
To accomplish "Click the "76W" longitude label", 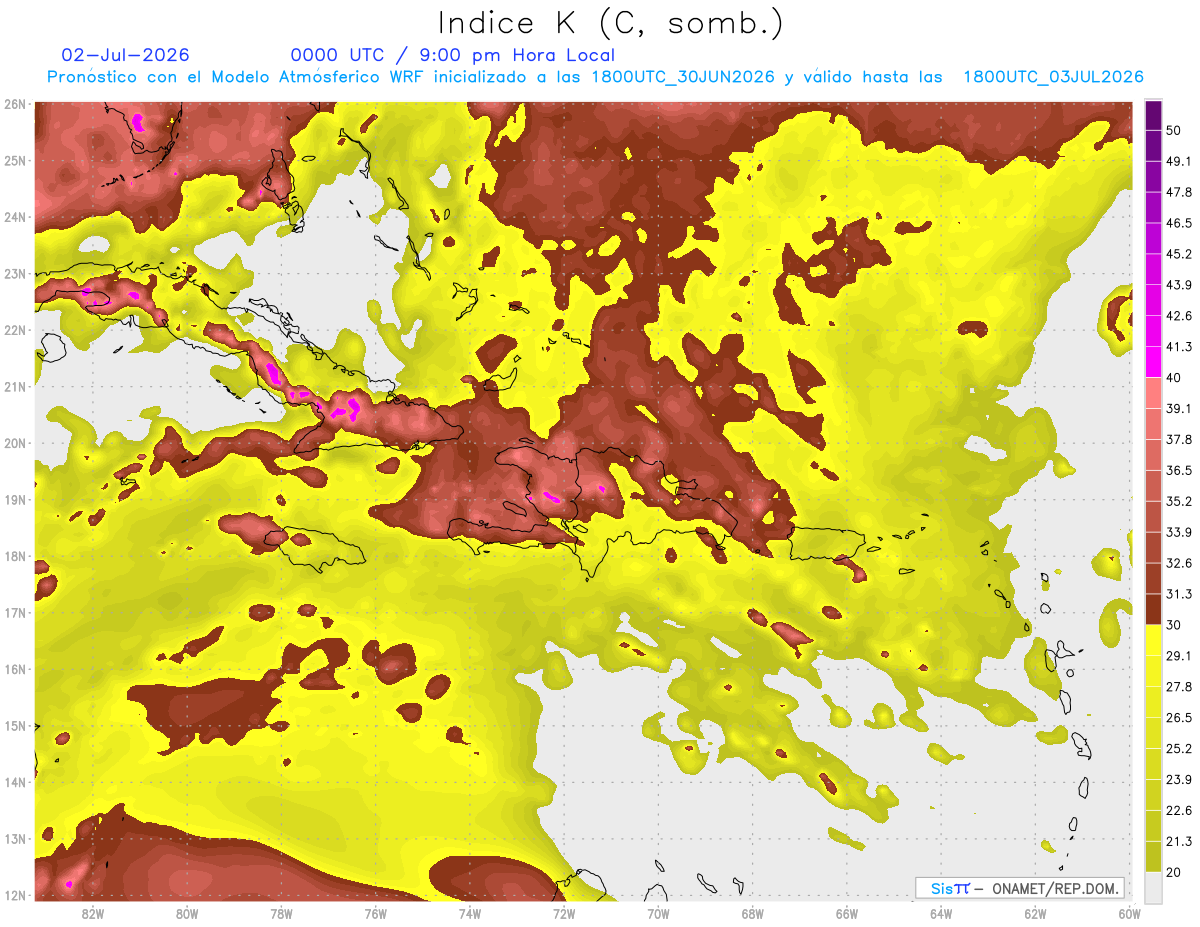I will pos(376,913).
